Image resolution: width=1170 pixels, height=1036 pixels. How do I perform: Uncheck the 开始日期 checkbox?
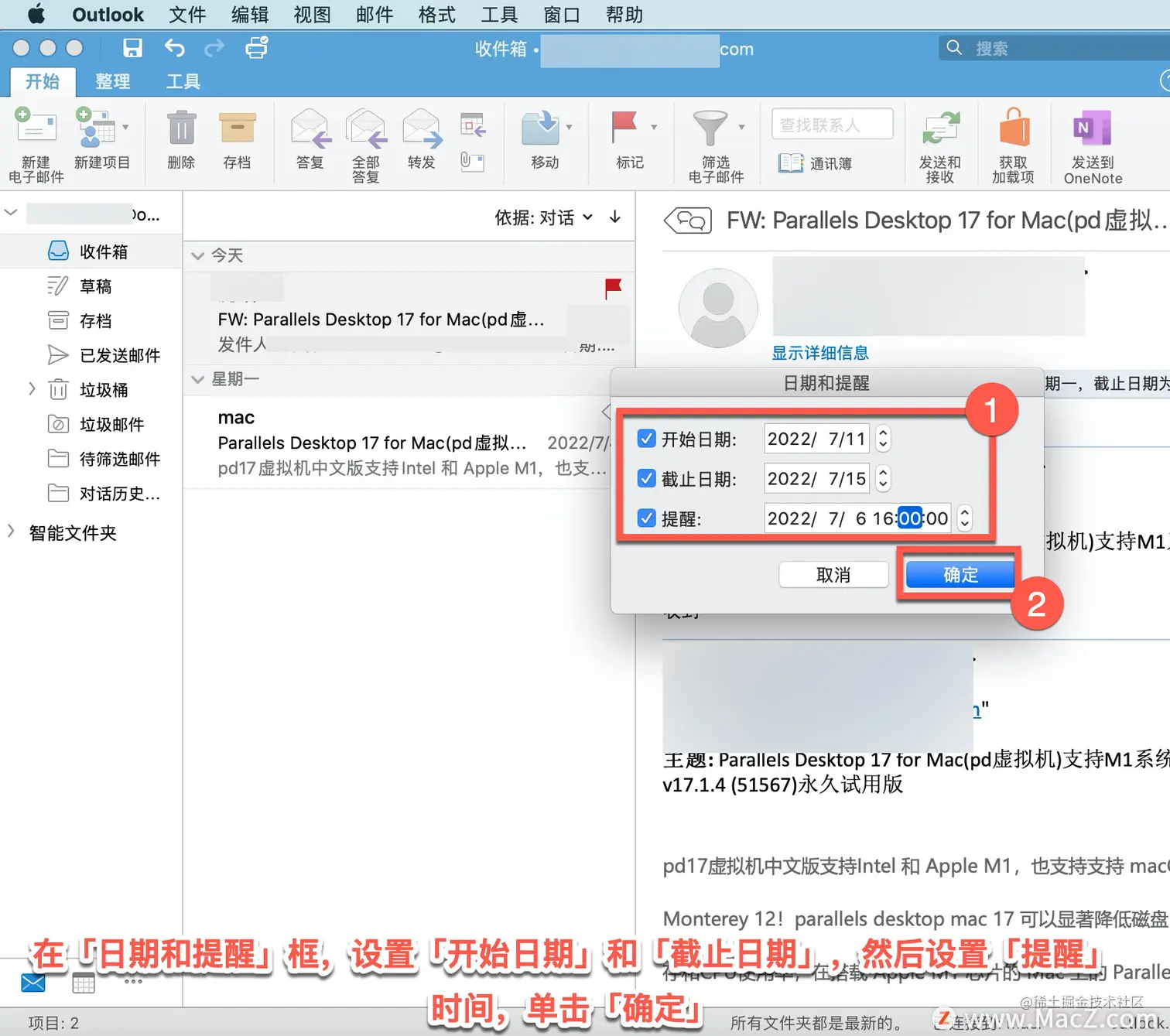647,439
